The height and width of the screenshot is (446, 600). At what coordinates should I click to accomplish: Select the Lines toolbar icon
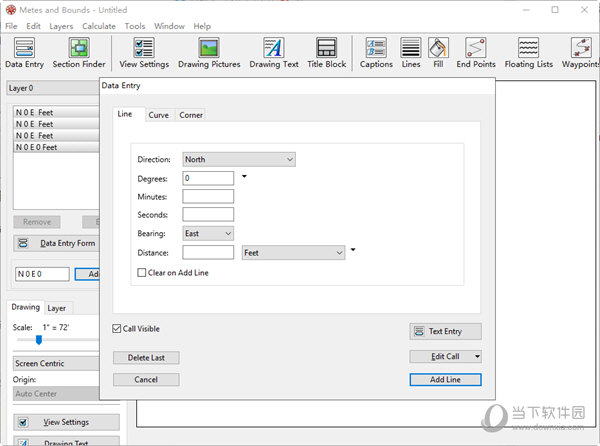(x=411, y=53)
